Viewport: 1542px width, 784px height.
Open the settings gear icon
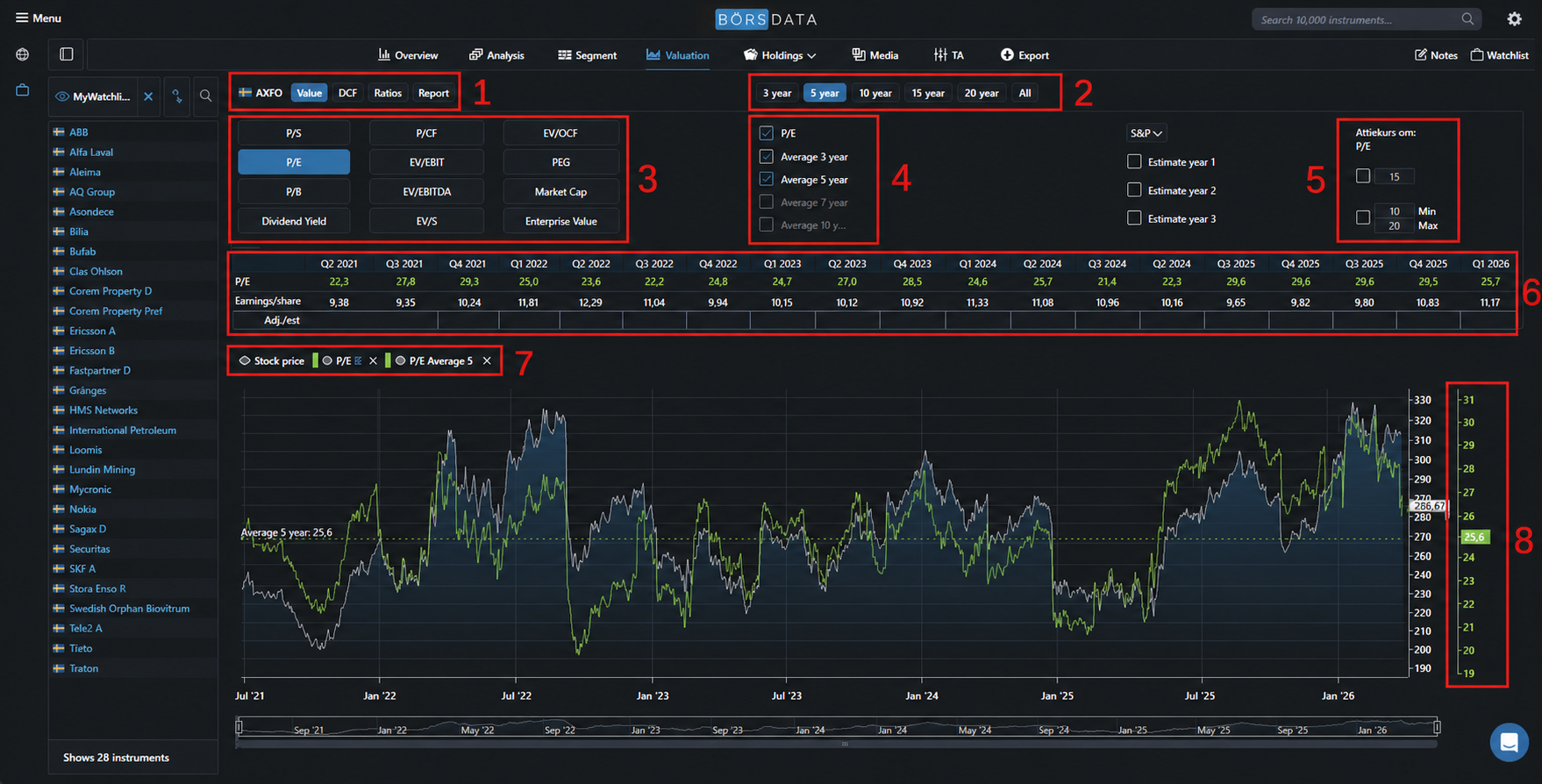(1514, 19)
